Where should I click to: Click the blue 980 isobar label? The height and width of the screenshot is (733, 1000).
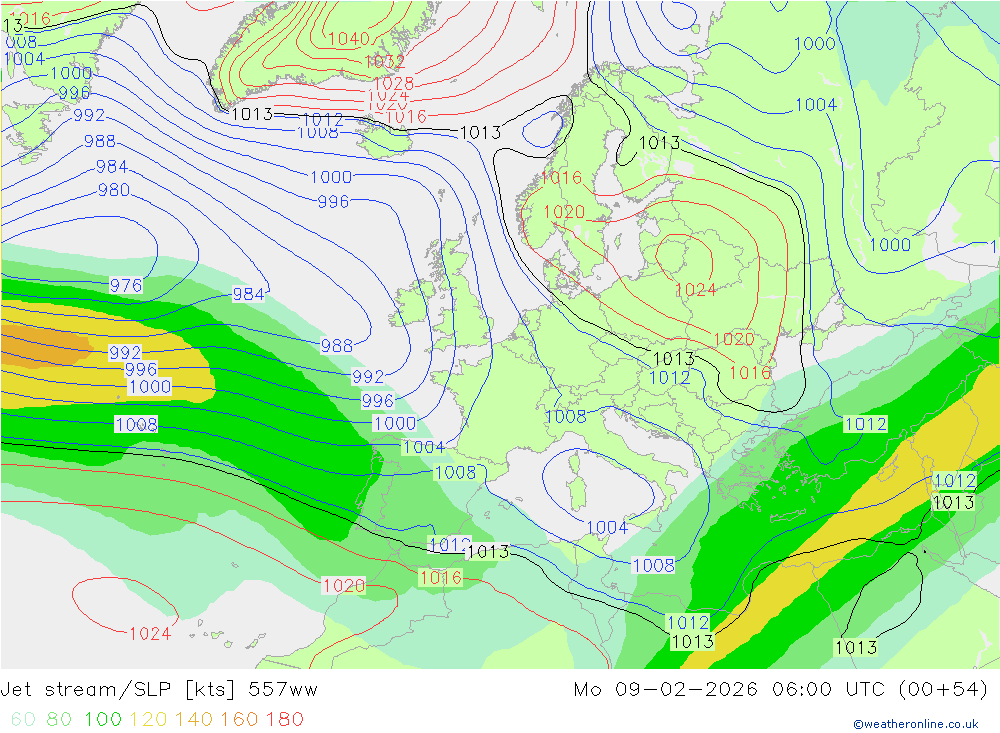[x=114, y=190]
